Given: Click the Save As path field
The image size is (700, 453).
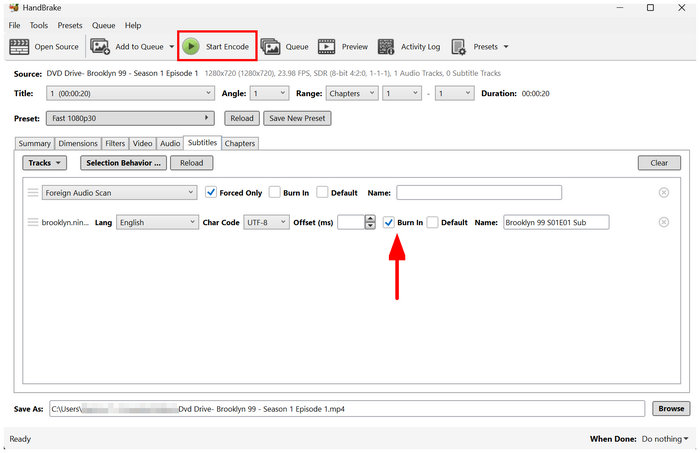Looking at the screenshot, I should (347, 409).
